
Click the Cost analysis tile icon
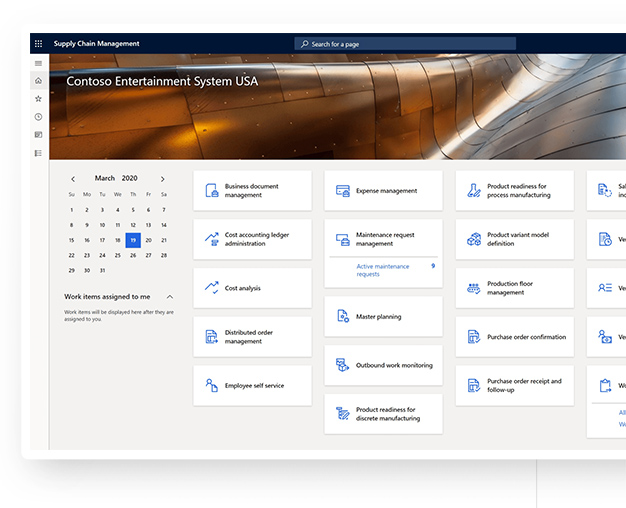[211, 288]
